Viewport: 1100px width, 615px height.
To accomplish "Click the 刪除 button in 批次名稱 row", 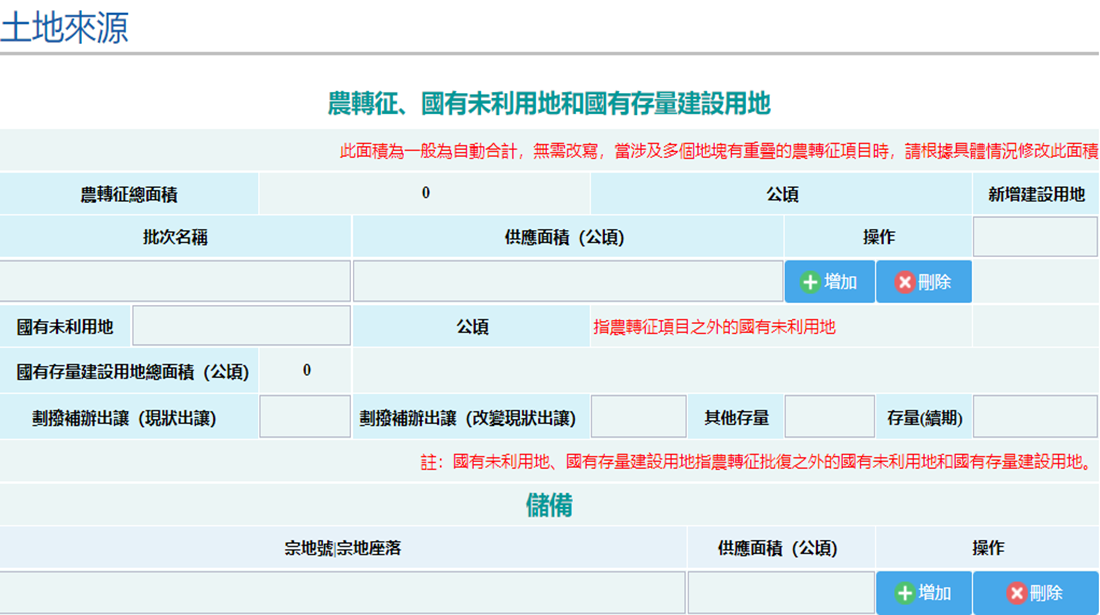I will click(924, 282).
